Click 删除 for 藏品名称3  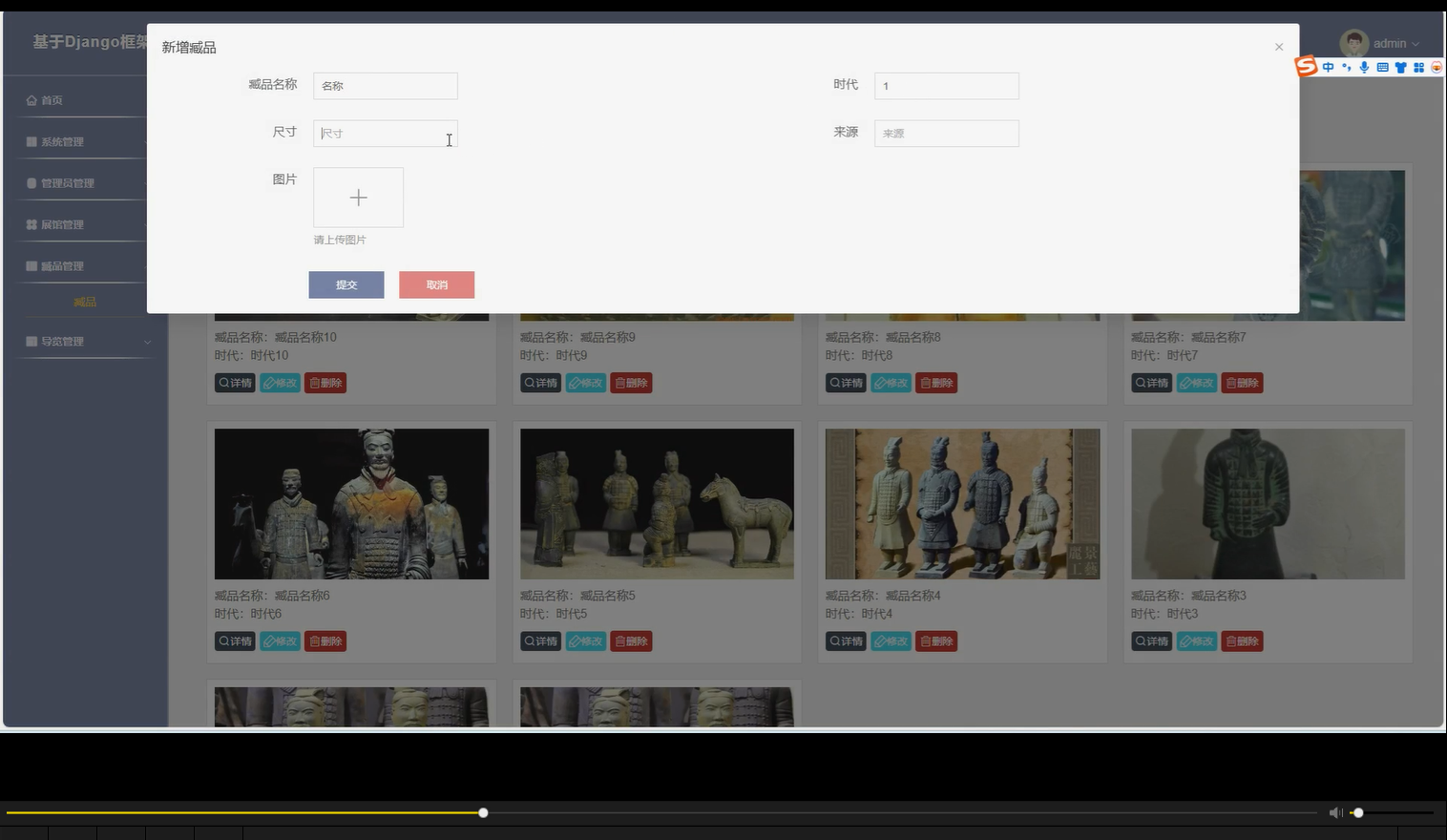coord(1242,641)
